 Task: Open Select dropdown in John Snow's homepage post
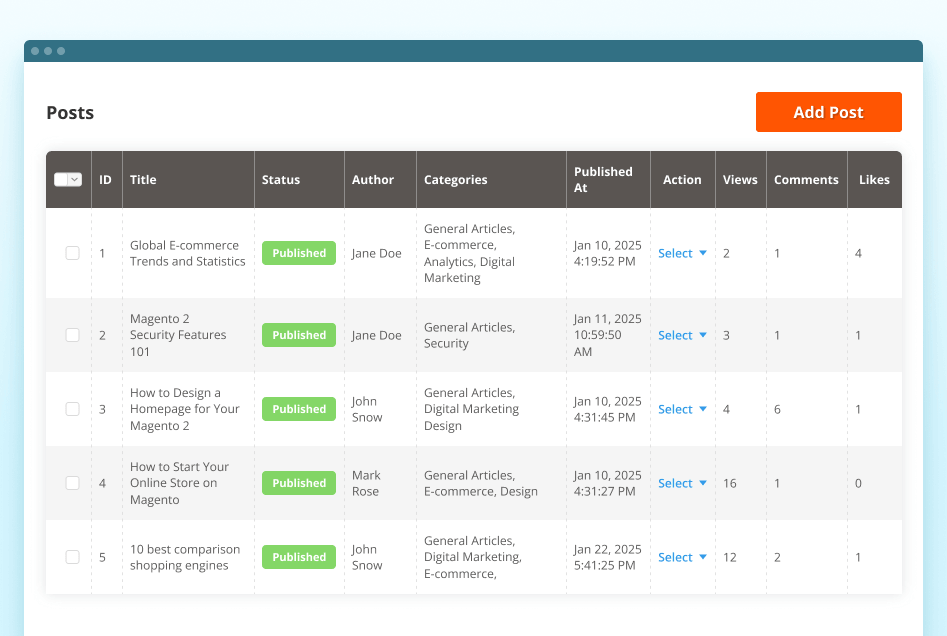coord(682,409)
